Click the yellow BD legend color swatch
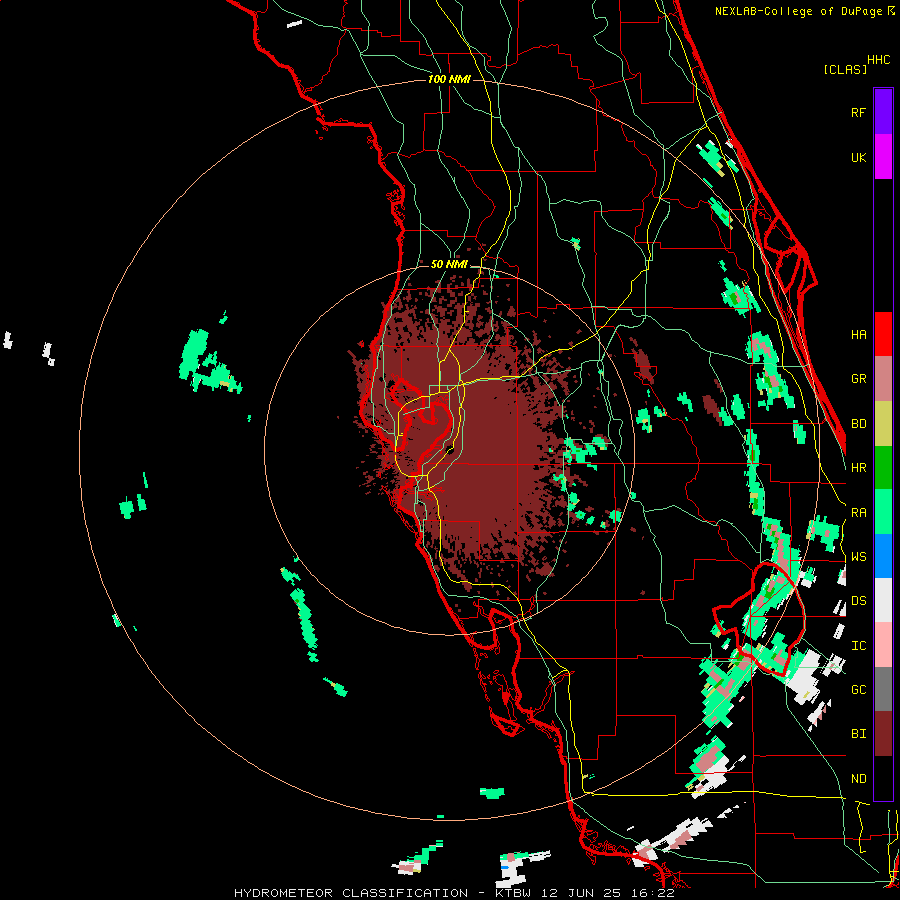This screenshot has width=900, height=900. click(883, 423)
